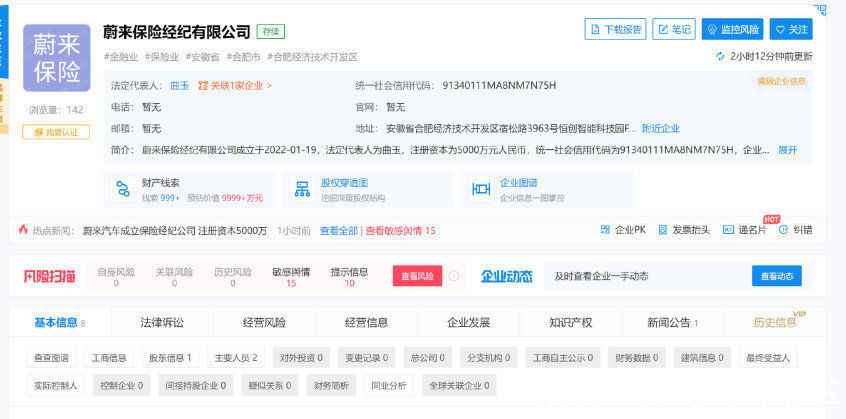Click the 蔚来保险 company logo thumbnail
This screenshot has height=419, width=846.
[56, 58]
